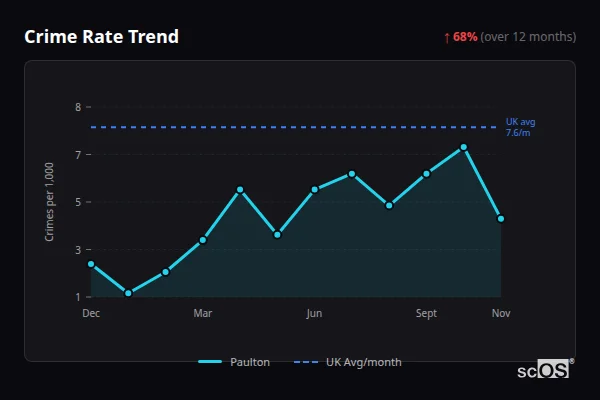The image size is (600, 400).
Task: Click the highest data point, near 7
Action: [x=464, y=147]
